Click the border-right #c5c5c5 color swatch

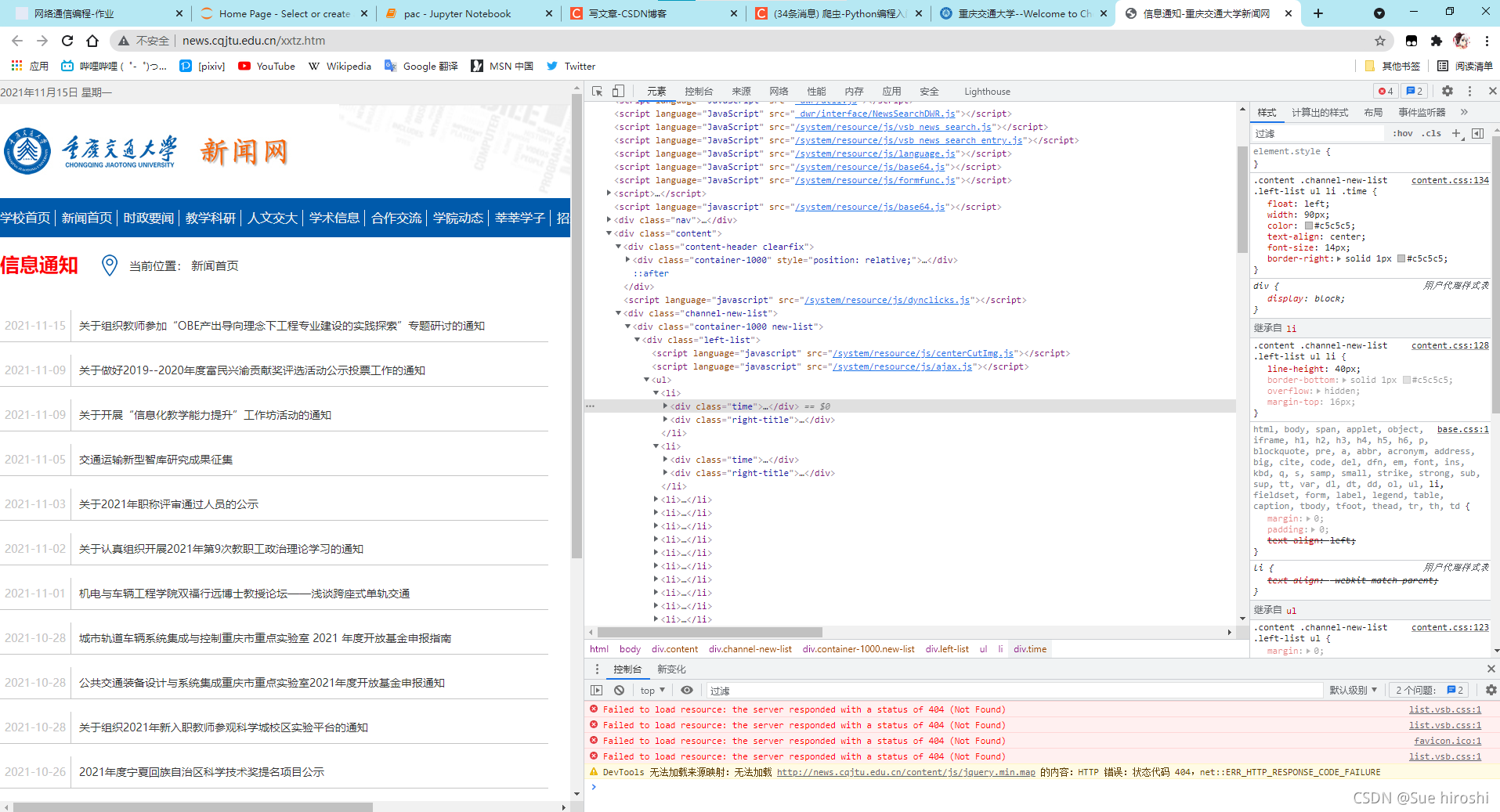coord(1401,258)
